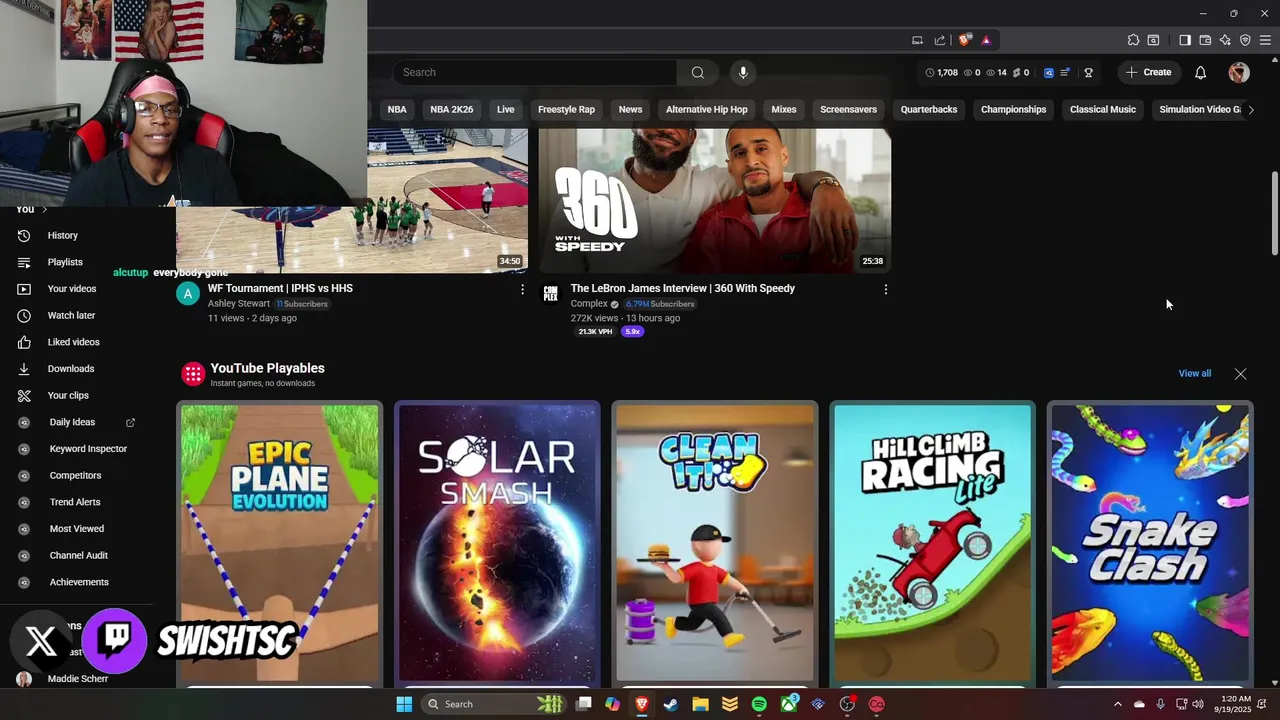1280x720 pixels.
Task: Click the YouTube Playables grid icon
Action: (193, 374)
